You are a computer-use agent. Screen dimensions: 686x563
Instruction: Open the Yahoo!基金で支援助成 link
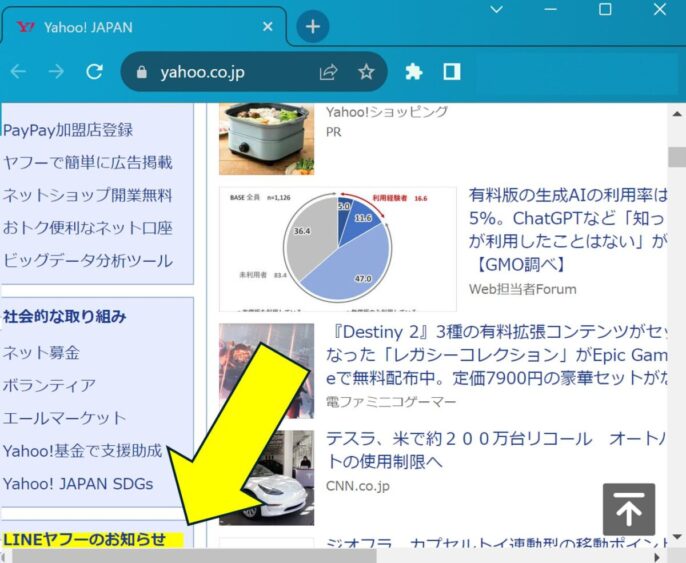[83, 451]
